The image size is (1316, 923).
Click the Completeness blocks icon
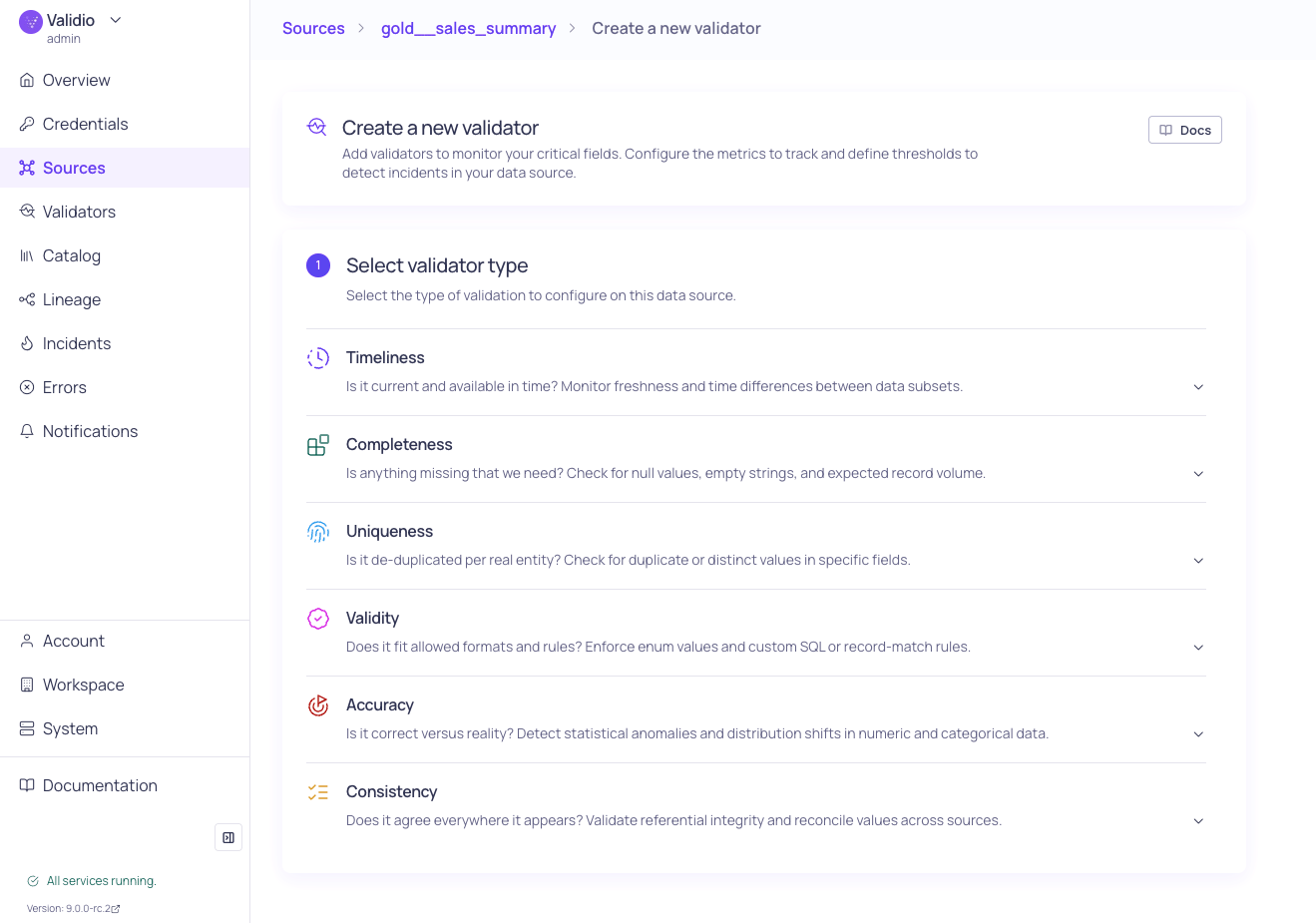(318, 445)
